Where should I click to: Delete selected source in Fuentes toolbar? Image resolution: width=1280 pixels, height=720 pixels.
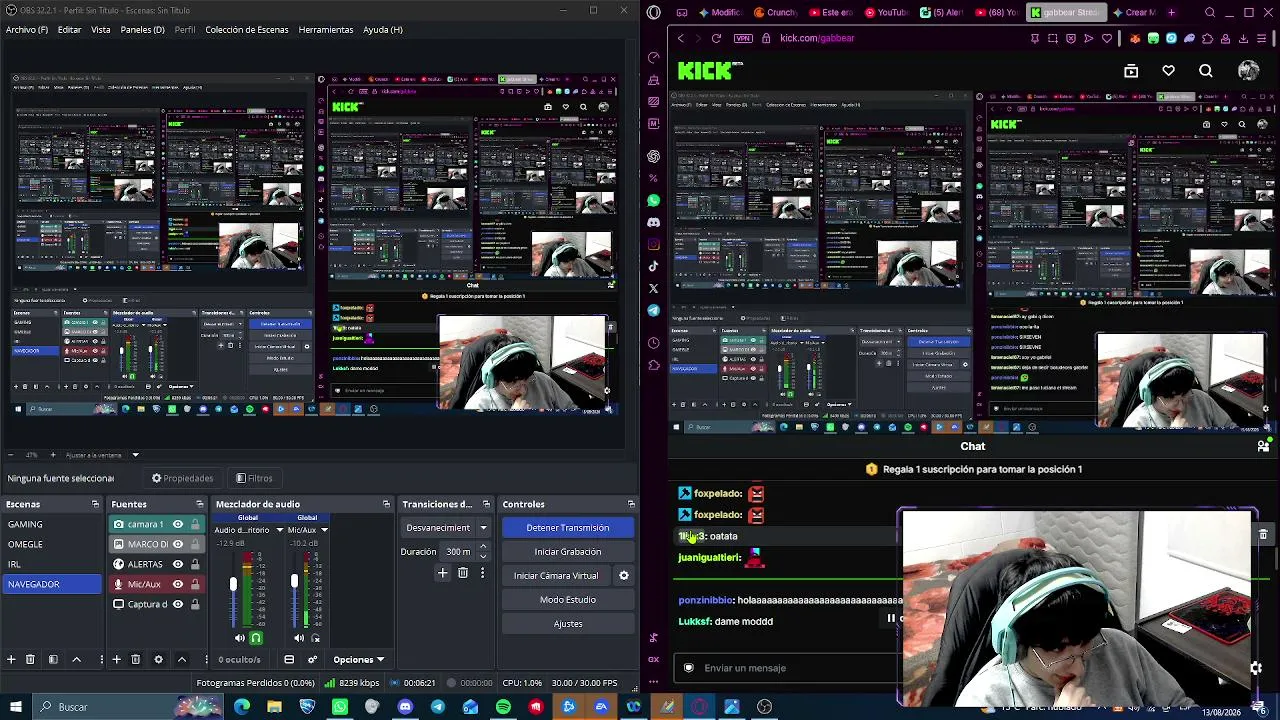[136, 660]
